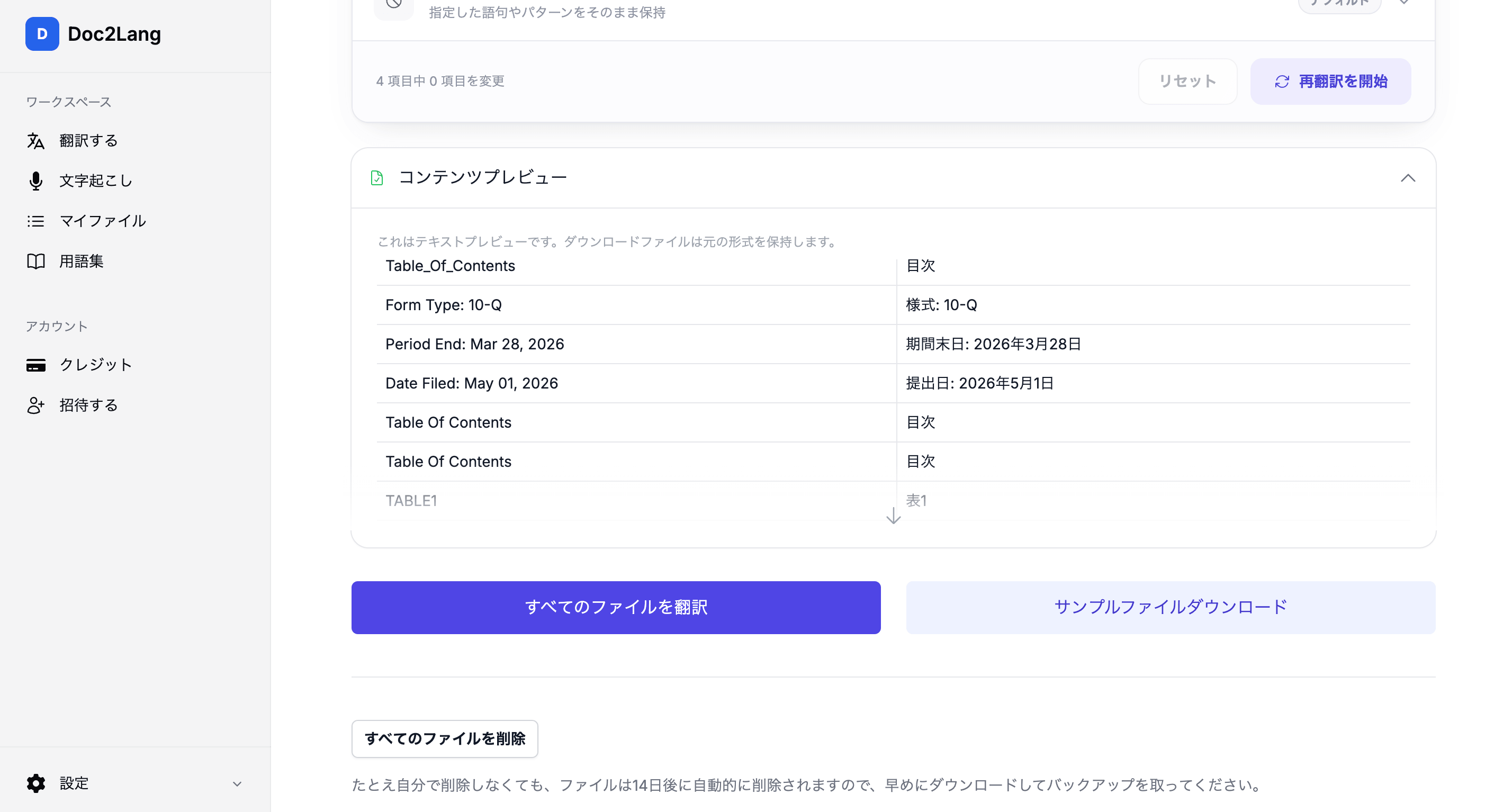This screenshot has width=1512, height=812.
Task: Open マイファイル list icon
Action: click(x=36, y=221)
